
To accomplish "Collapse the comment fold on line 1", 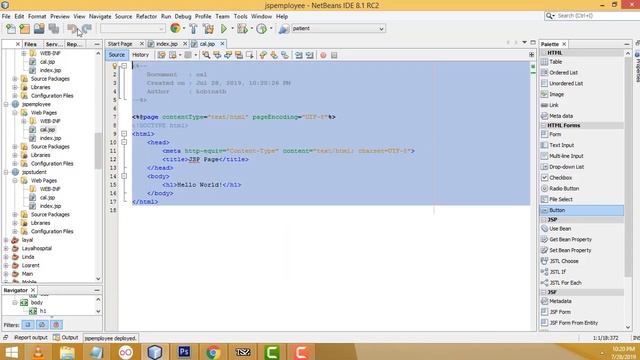I will click(x=124, y=66).
